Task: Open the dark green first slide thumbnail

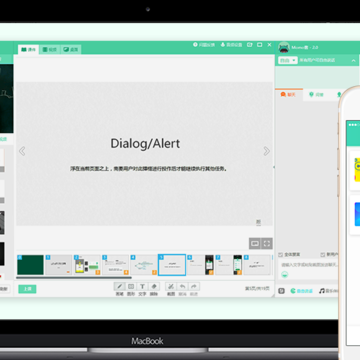Action: pyautogui.click(x=30, y=265)
